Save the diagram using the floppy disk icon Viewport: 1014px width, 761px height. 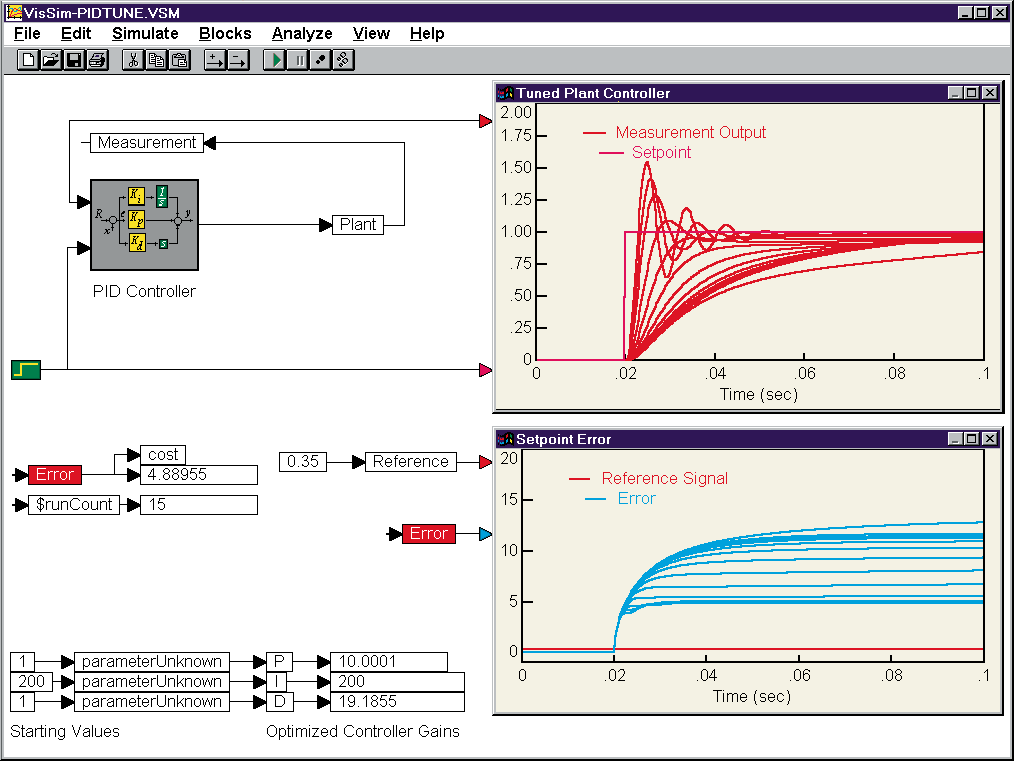74,60
